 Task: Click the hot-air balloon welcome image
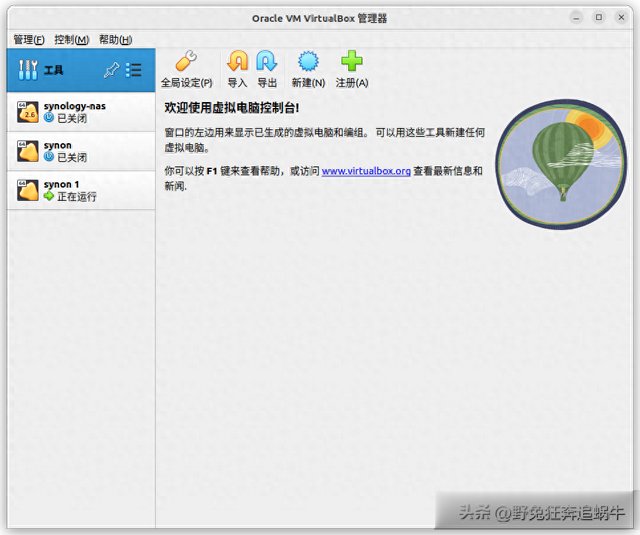[561, 164]
